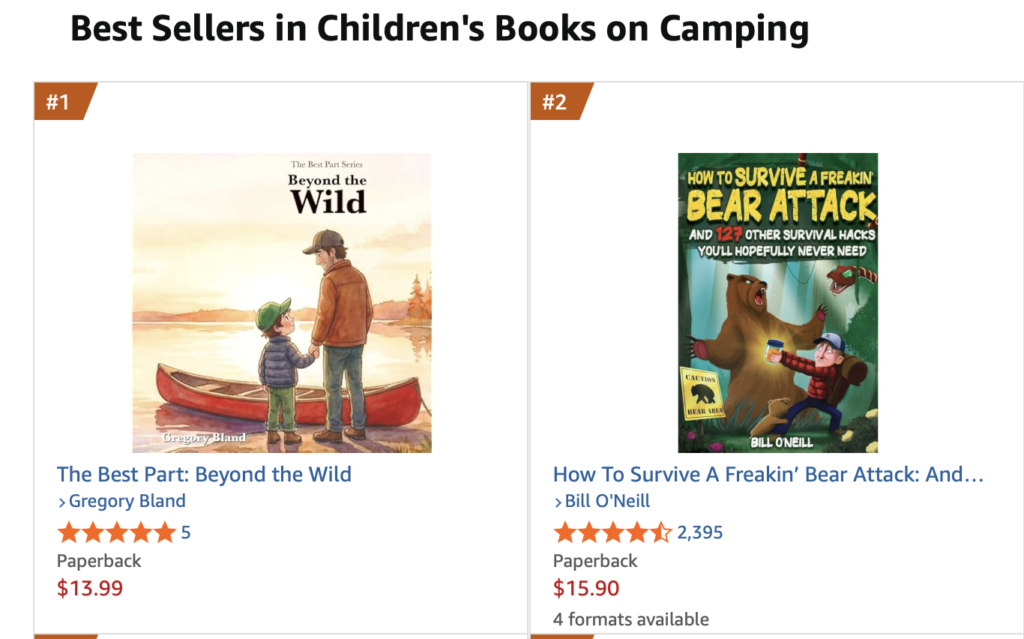This screenshot has height=639, width=1024.
Task: Open the 5 reviews count link
Action: tap(186, 533)
